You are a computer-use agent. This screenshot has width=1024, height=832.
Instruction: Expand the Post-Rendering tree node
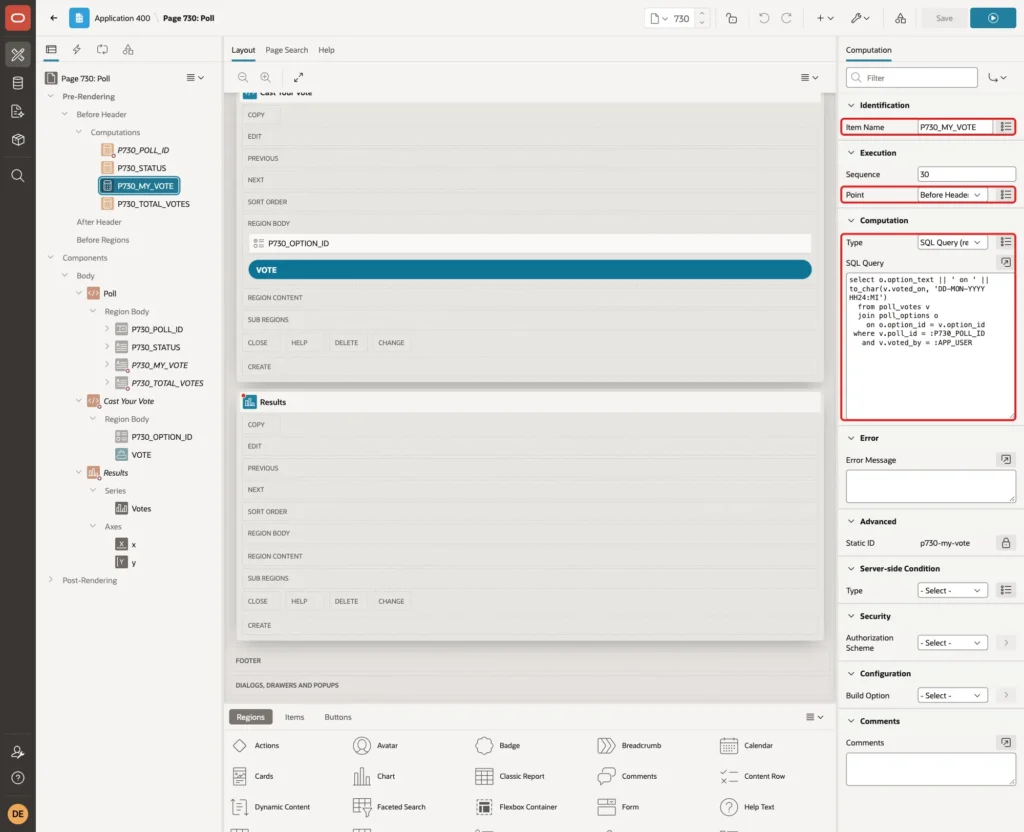[51, 580]
